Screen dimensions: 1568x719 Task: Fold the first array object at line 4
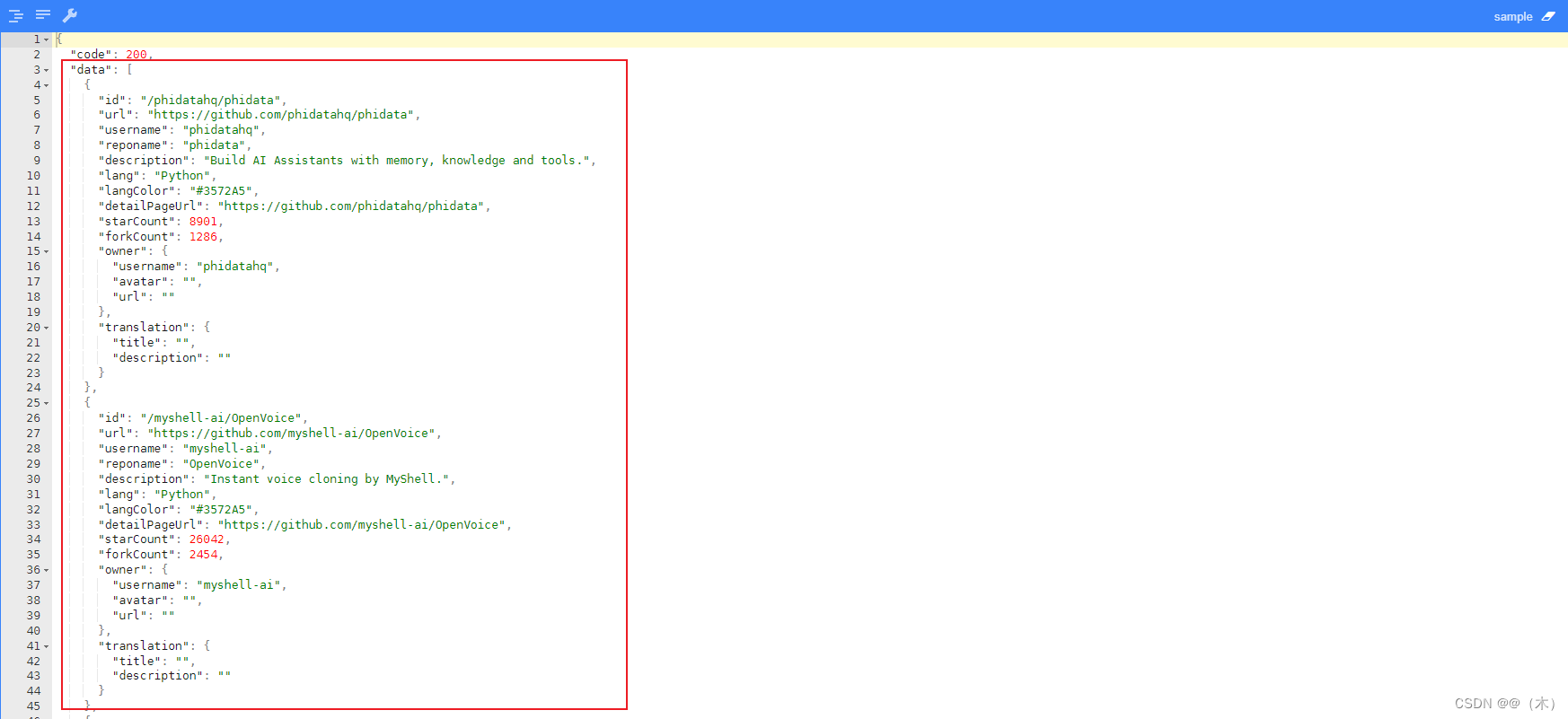click(47, 85)
